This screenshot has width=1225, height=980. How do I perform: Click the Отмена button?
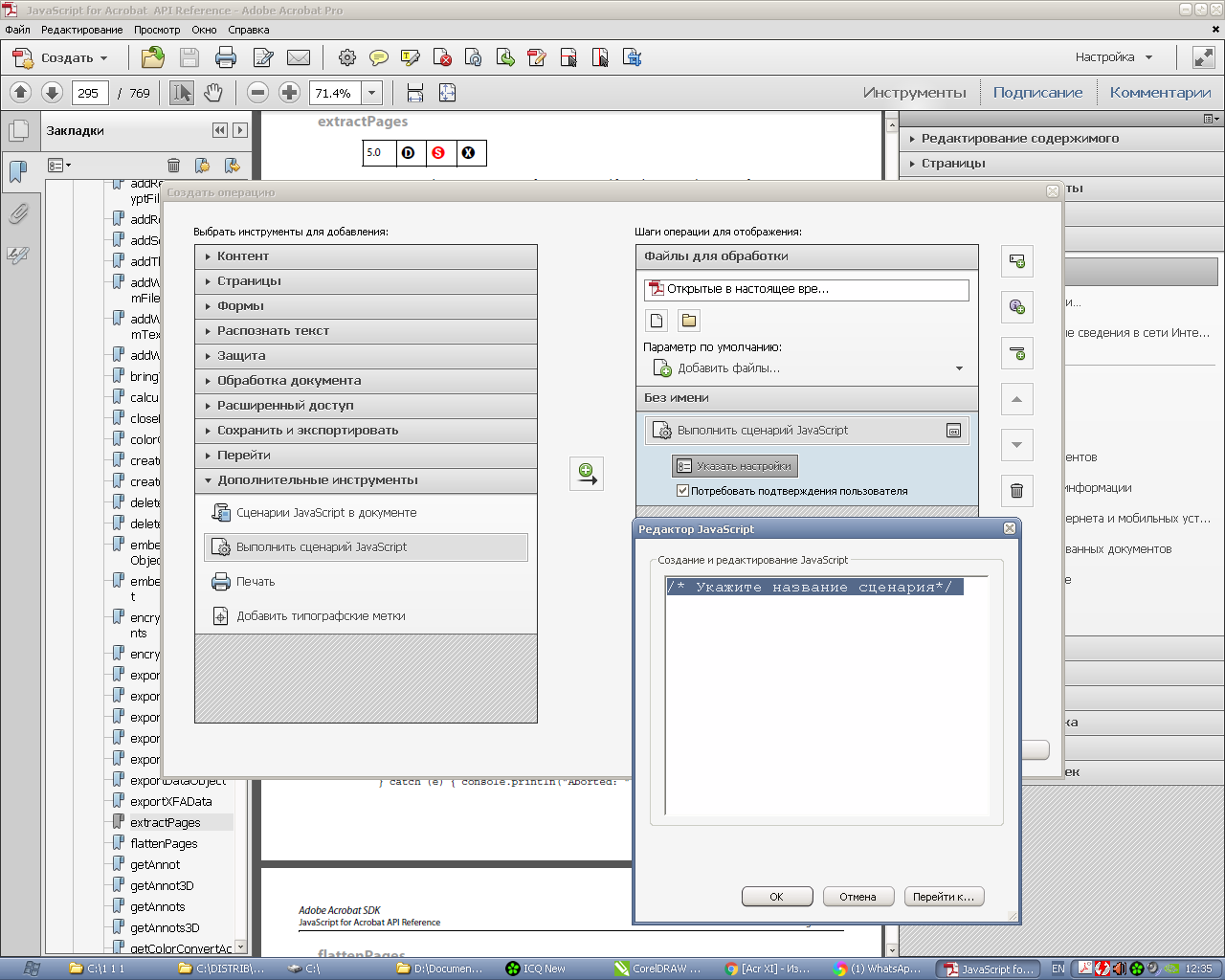click(857, 897)
